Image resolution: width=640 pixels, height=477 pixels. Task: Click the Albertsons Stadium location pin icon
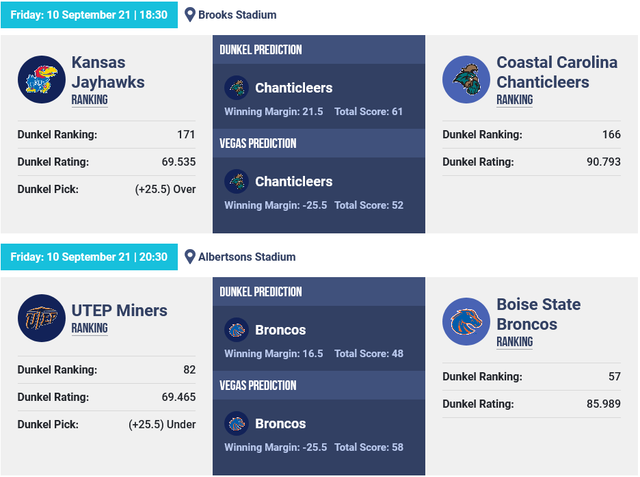pos(190,257)
